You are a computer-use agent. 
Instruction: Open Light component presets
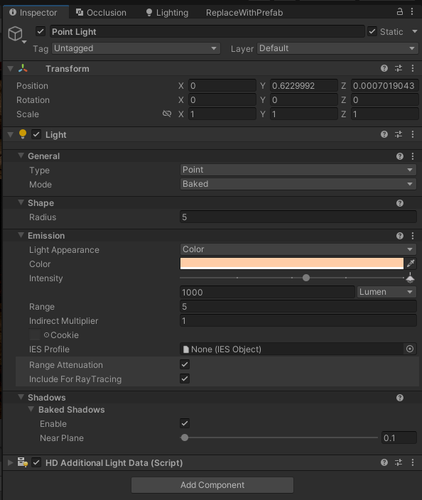coord(398,134)
